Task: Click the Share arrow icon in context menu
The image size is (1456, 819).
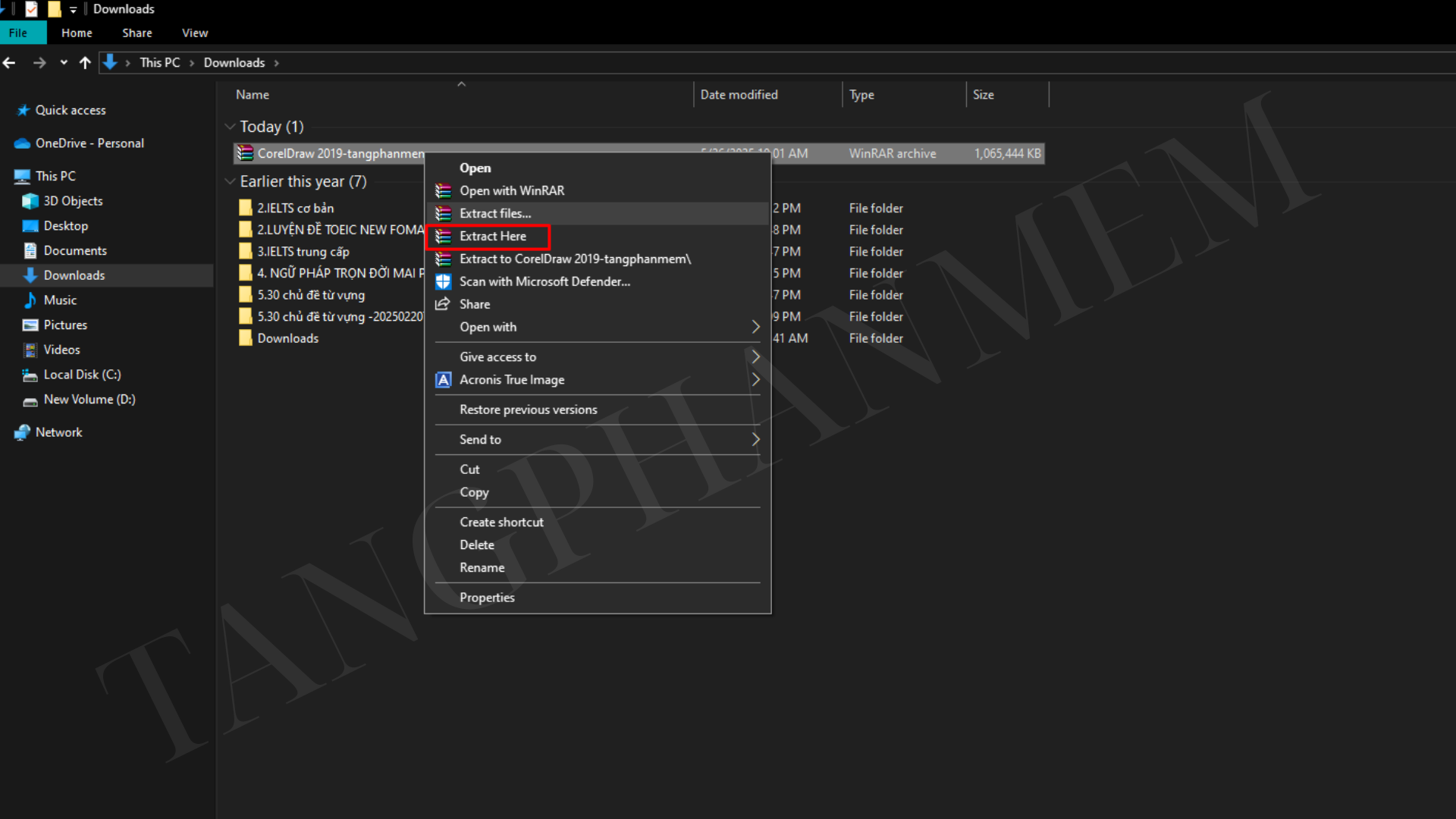Action: tap(443, 304)
